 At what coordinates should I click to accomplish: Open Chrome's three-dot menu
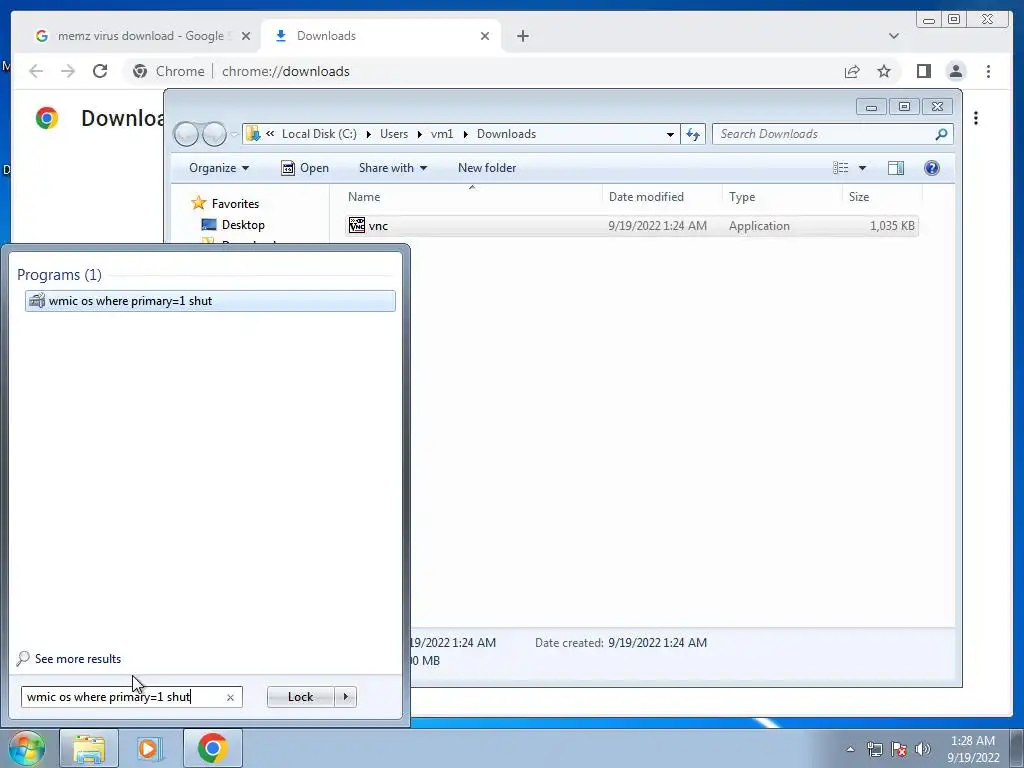(x=988, y=71)
